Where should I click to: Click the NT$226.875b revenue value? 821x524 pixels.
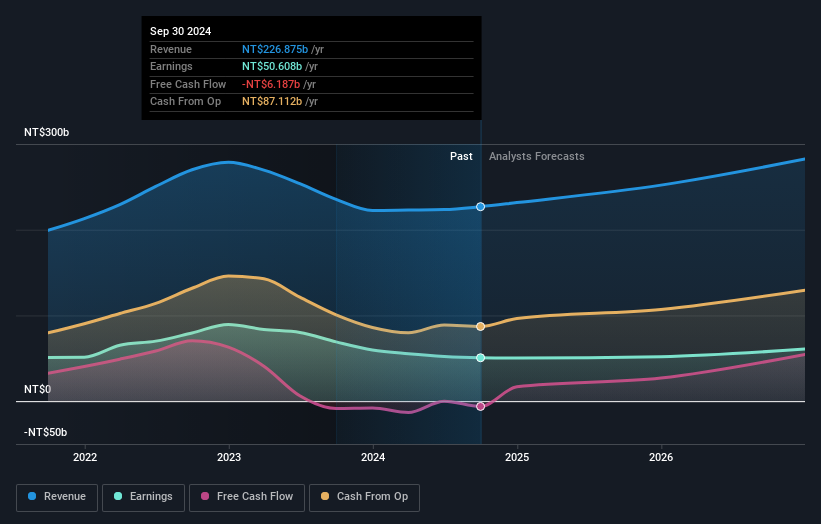(x=275, y=49)
